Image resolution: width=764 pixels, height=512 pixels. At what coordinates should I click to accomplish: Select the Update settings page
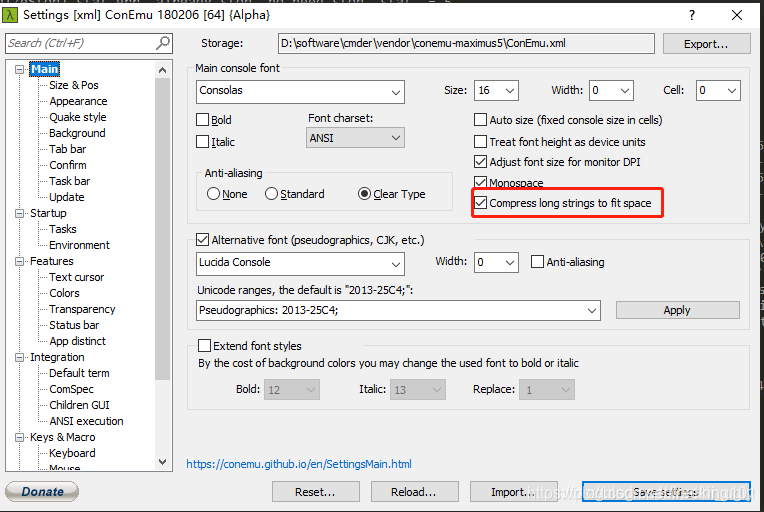pyautogui.click(x=66, y=197)
